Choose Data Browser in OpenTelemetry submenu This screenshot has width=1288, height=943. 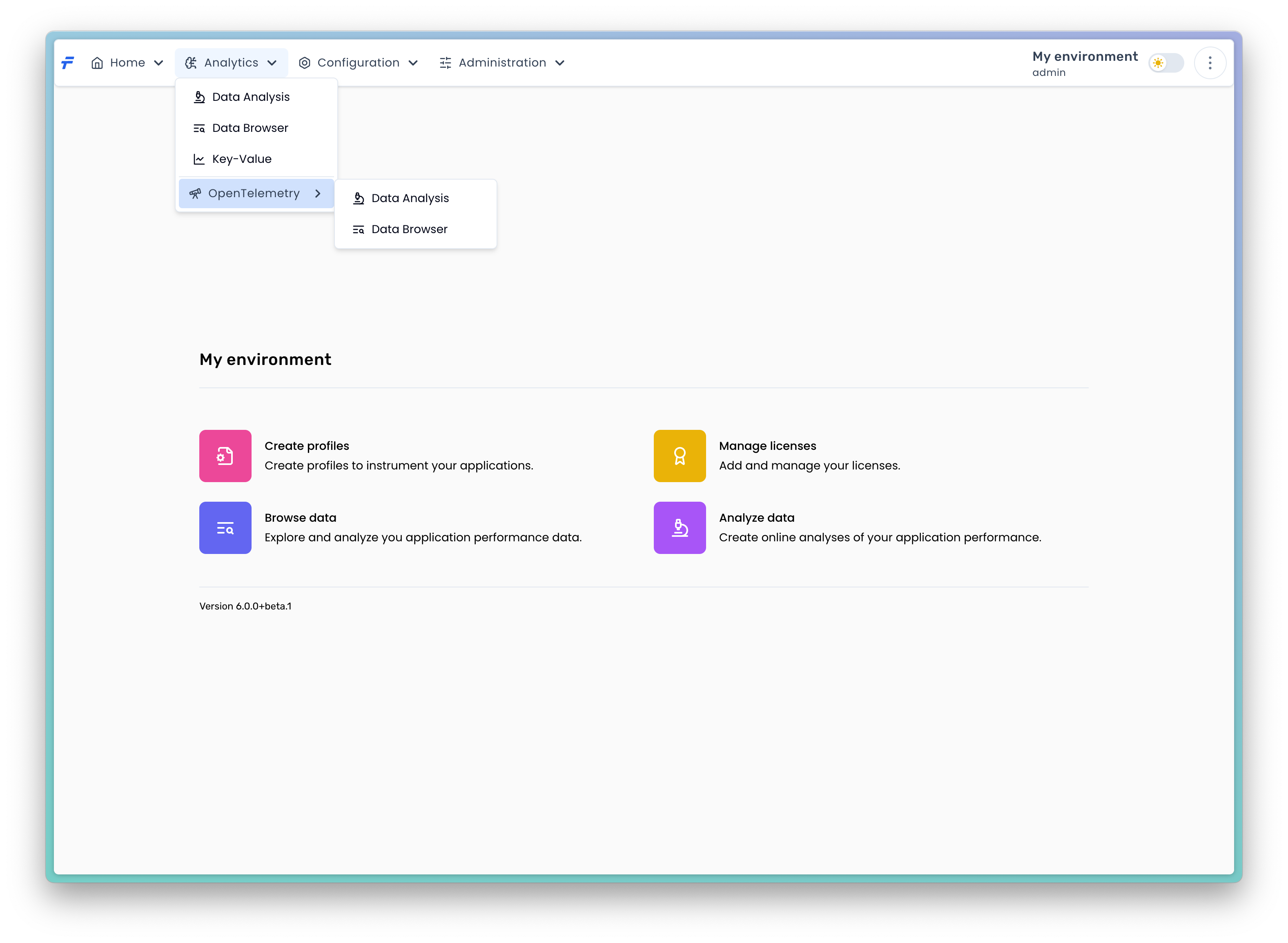[x=409, y=229]
